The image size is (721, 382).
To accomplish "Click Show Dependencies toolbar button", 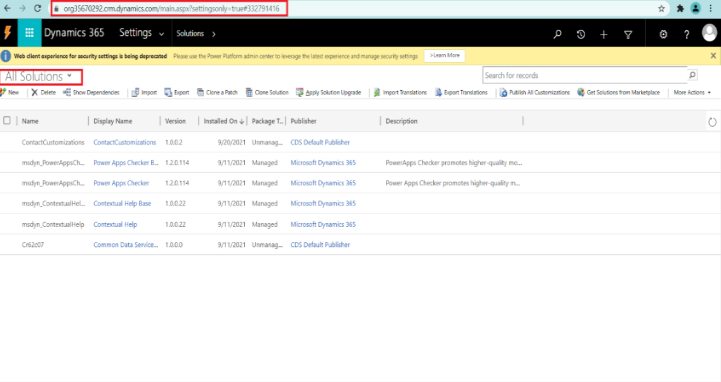I will coord(91,92).
